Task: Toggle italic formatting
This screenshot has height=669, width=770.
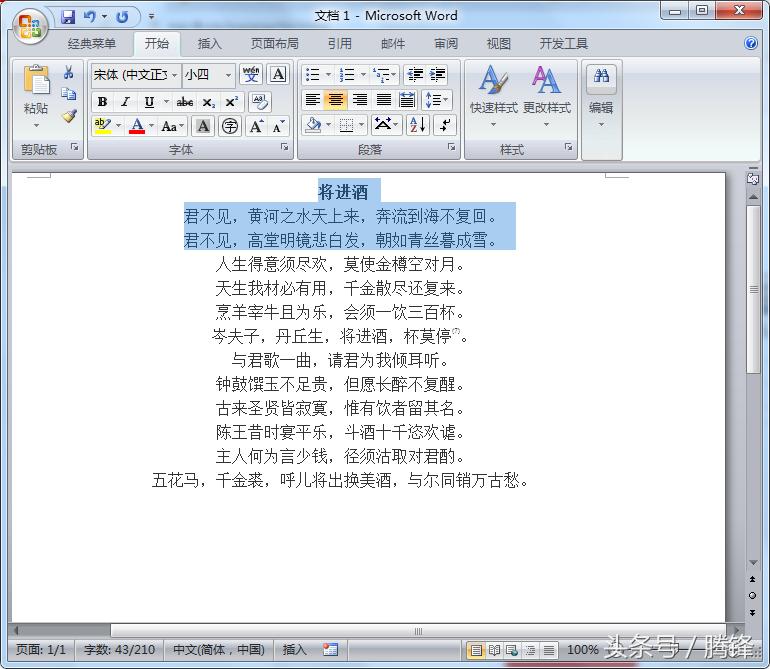Action: point(125,102)
